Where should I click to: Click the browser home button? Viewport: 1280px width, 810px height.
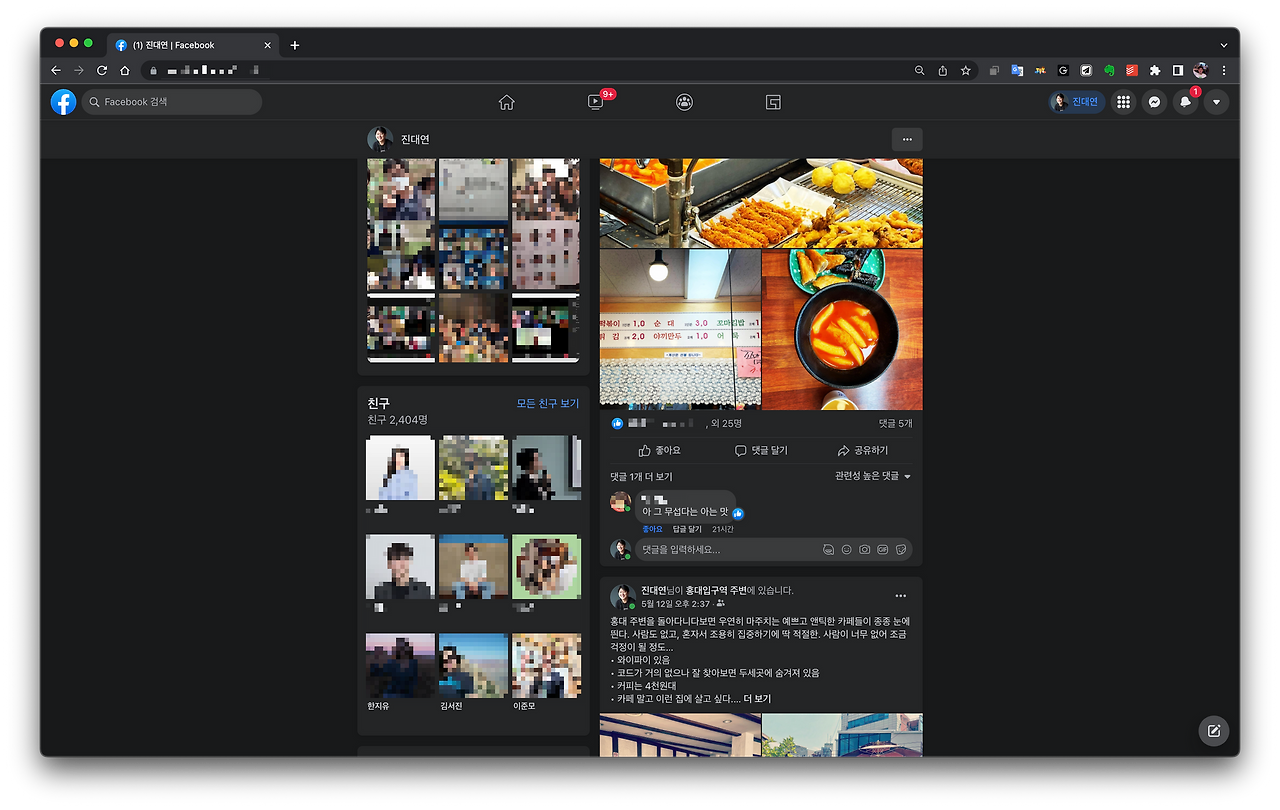pyautogui.click(x=125, y=71)
